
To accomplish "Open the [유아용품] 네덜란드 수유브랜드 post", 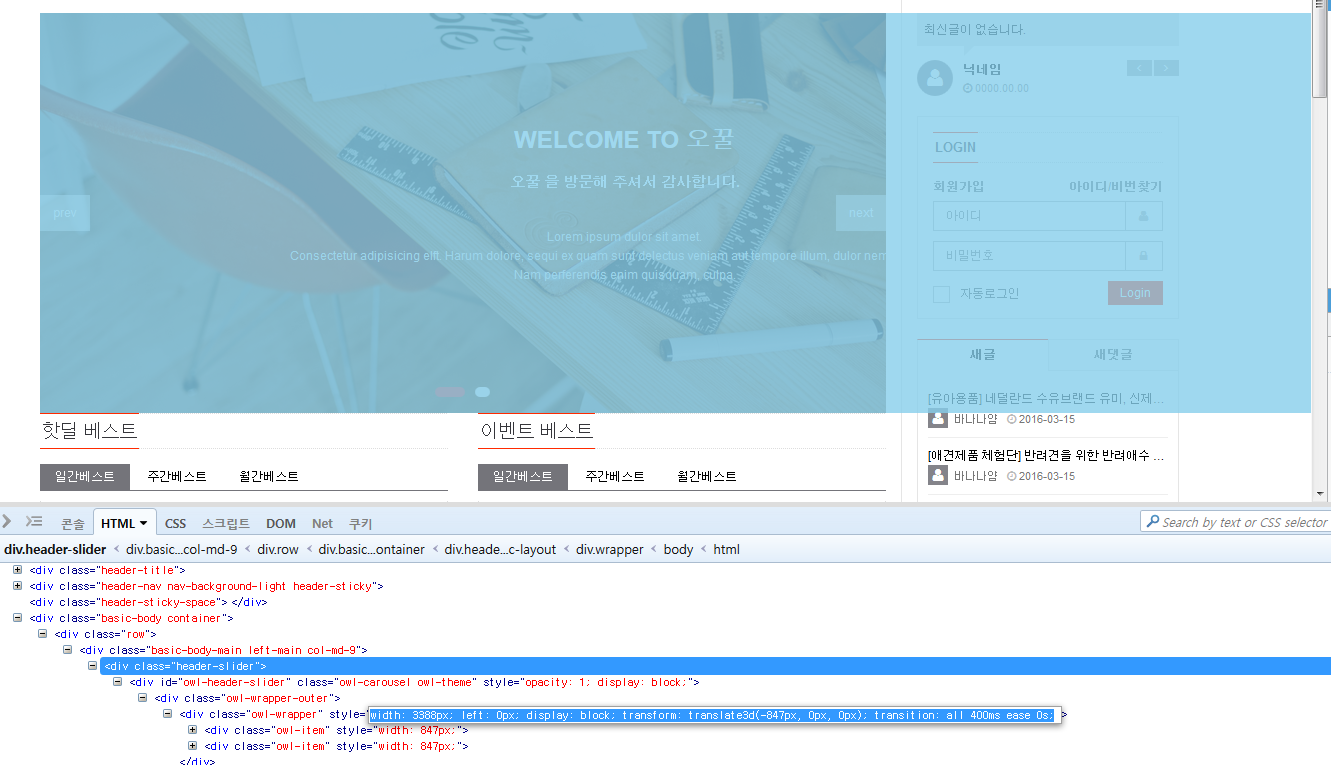I will (x=1046, y=398).
